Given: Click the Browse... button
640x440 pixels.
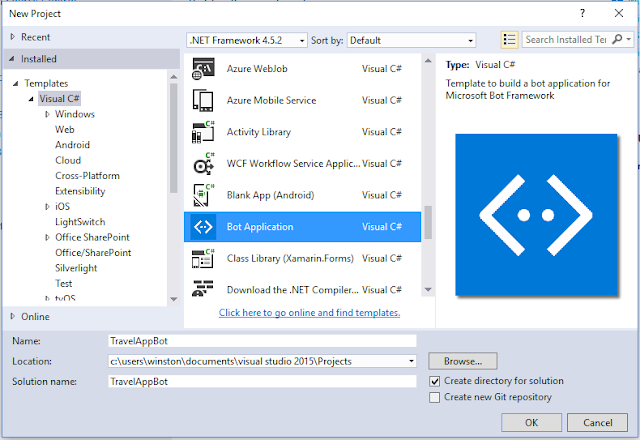Looking at the screenshot, I should [463, 361].
